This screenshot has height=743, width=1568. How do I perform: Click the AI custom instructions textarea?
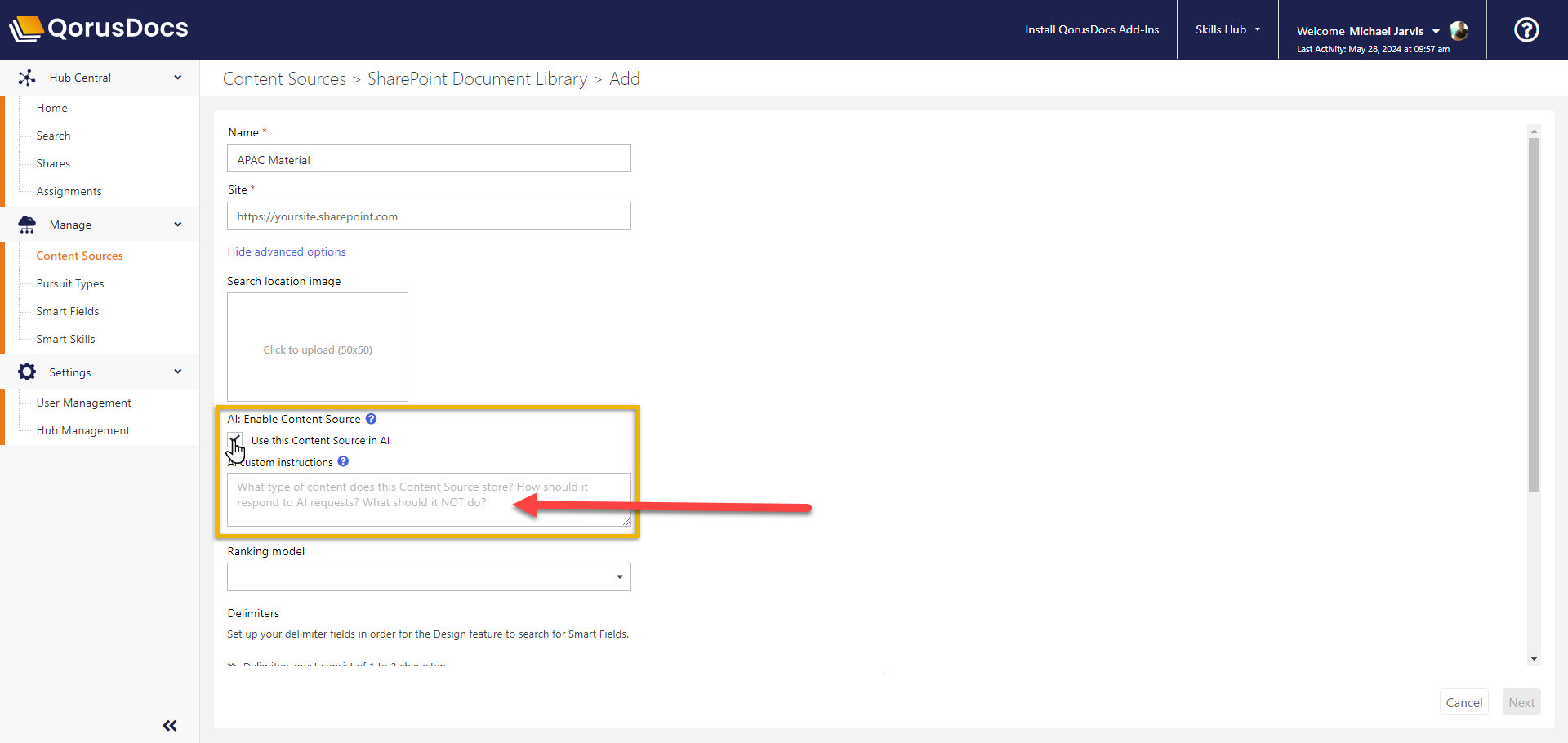[x=429, y=500]
